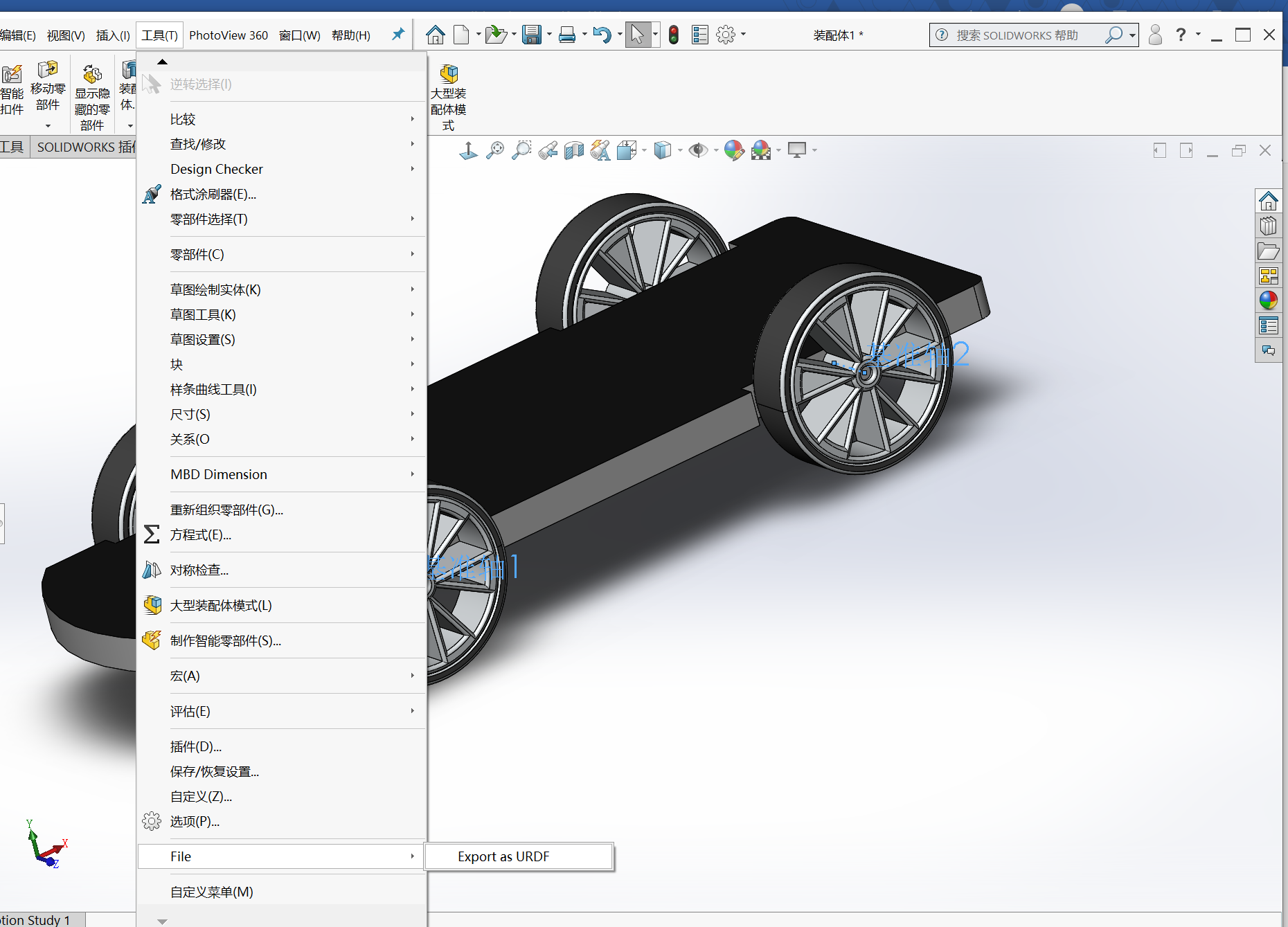Create a new document with the New icon

pos(461,35)
